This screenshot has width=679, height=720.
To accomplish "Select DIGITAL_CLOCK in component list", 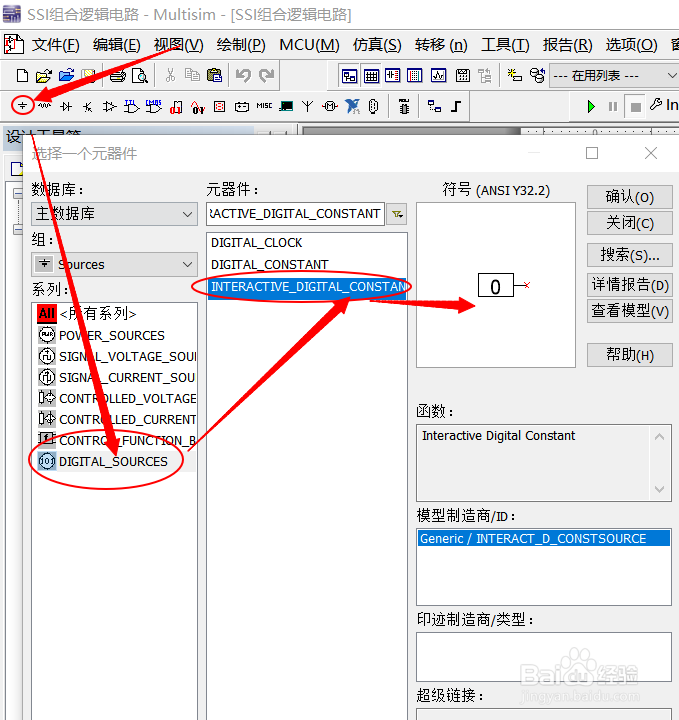I will click(256, 242).
